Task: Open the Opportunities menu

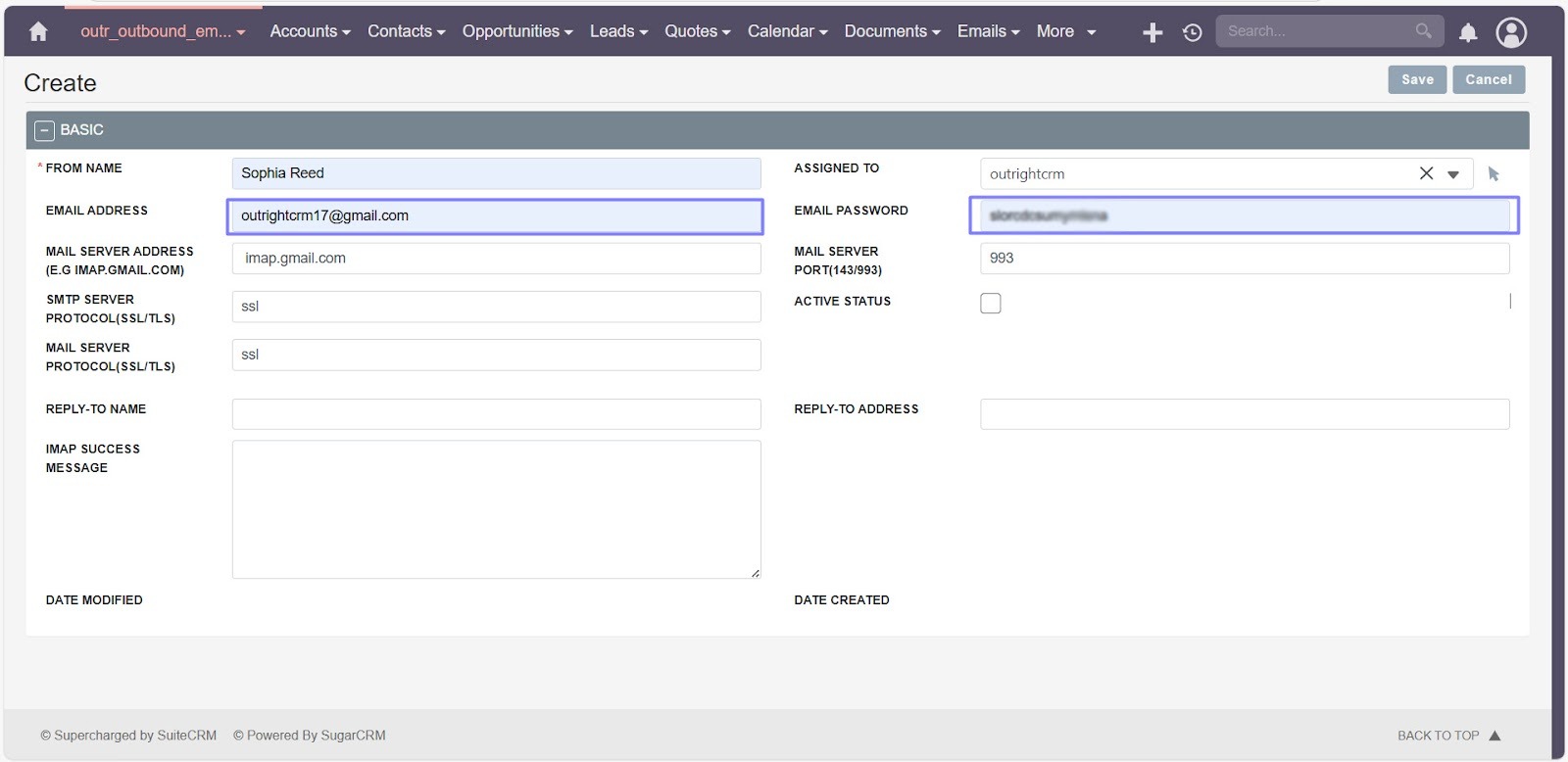Action: click(516, 31)
